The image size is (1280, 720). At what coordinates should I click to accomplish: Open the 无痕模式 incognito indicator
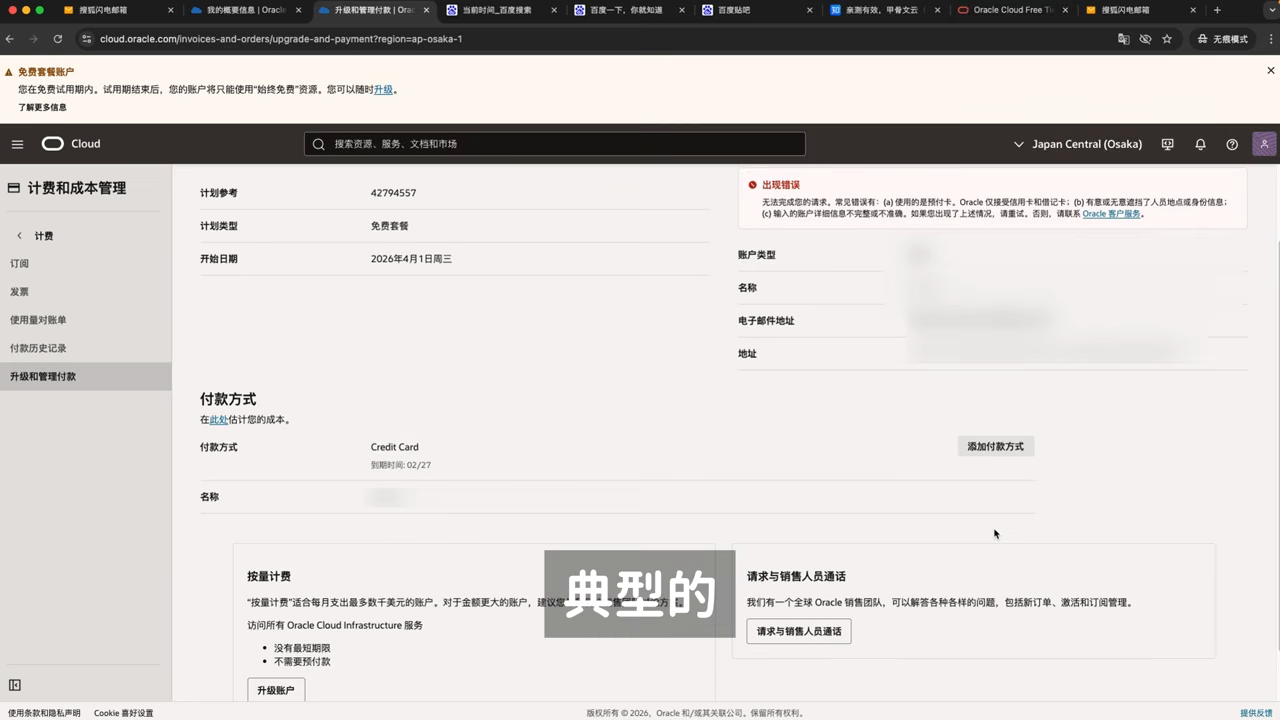pyautogui.click(x=1222, y=39)
